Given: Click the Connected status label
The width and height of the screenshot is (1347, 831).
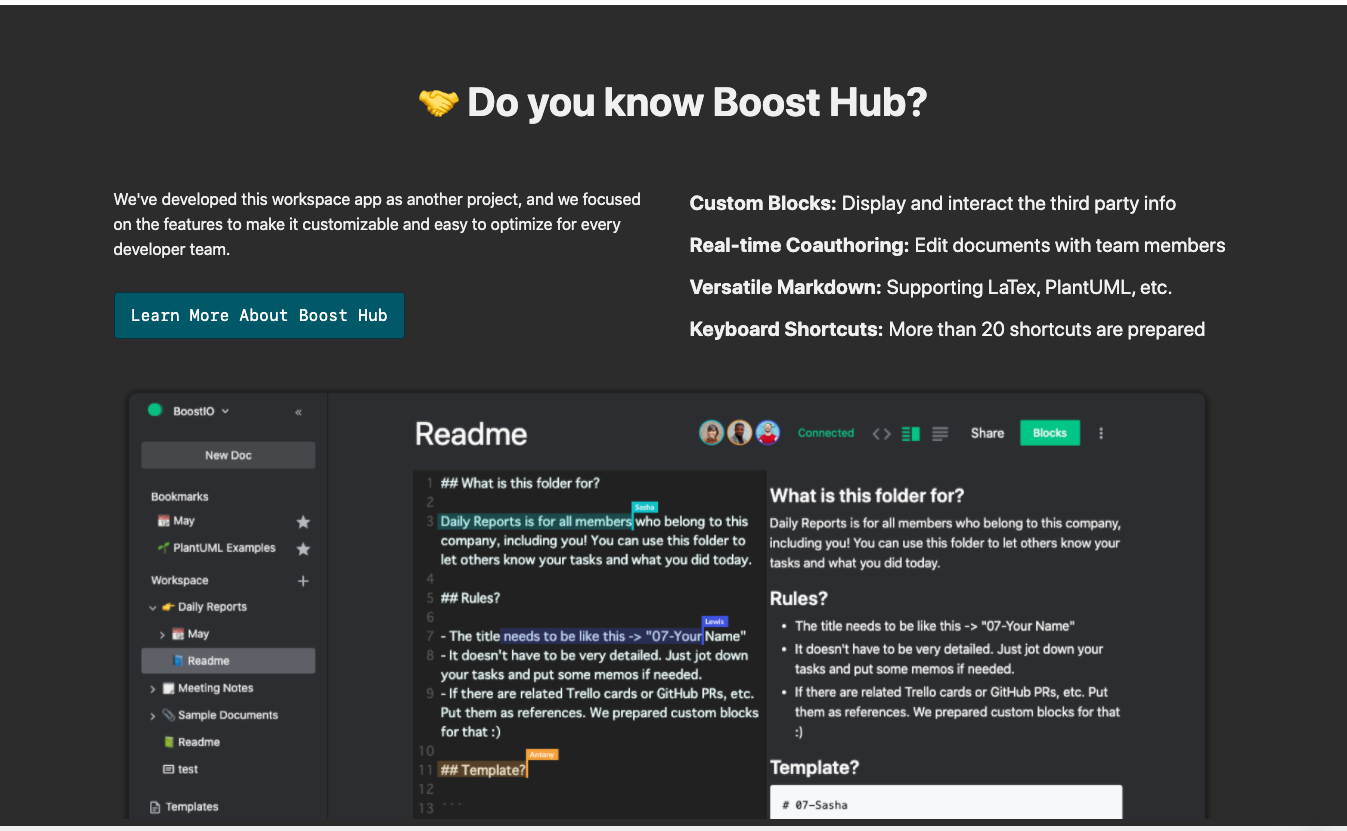Looking at the screenshot, I should coord(826,433).
